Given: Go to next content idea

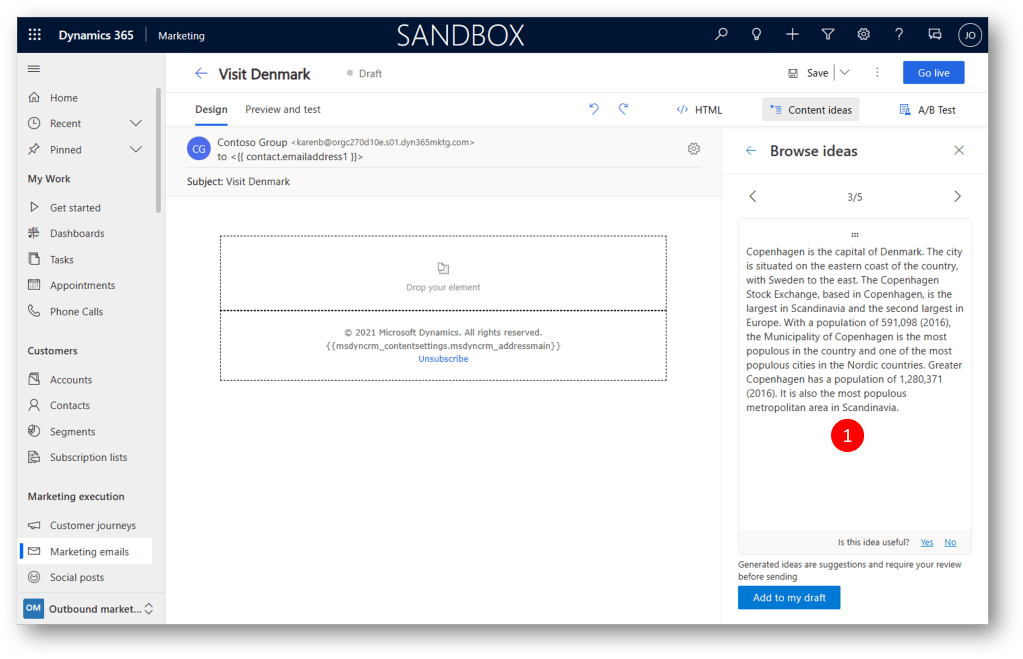Looking at the screenshot, I should [957, 197].
